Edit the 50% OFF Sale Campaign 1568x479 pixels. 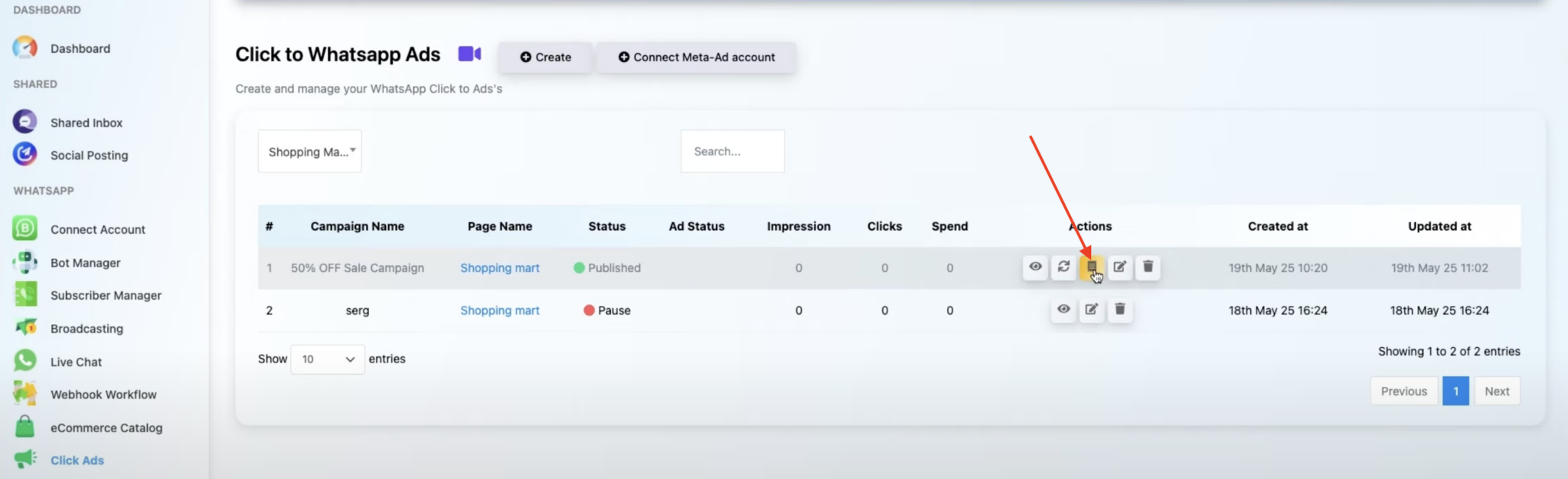click(1119, 267)
